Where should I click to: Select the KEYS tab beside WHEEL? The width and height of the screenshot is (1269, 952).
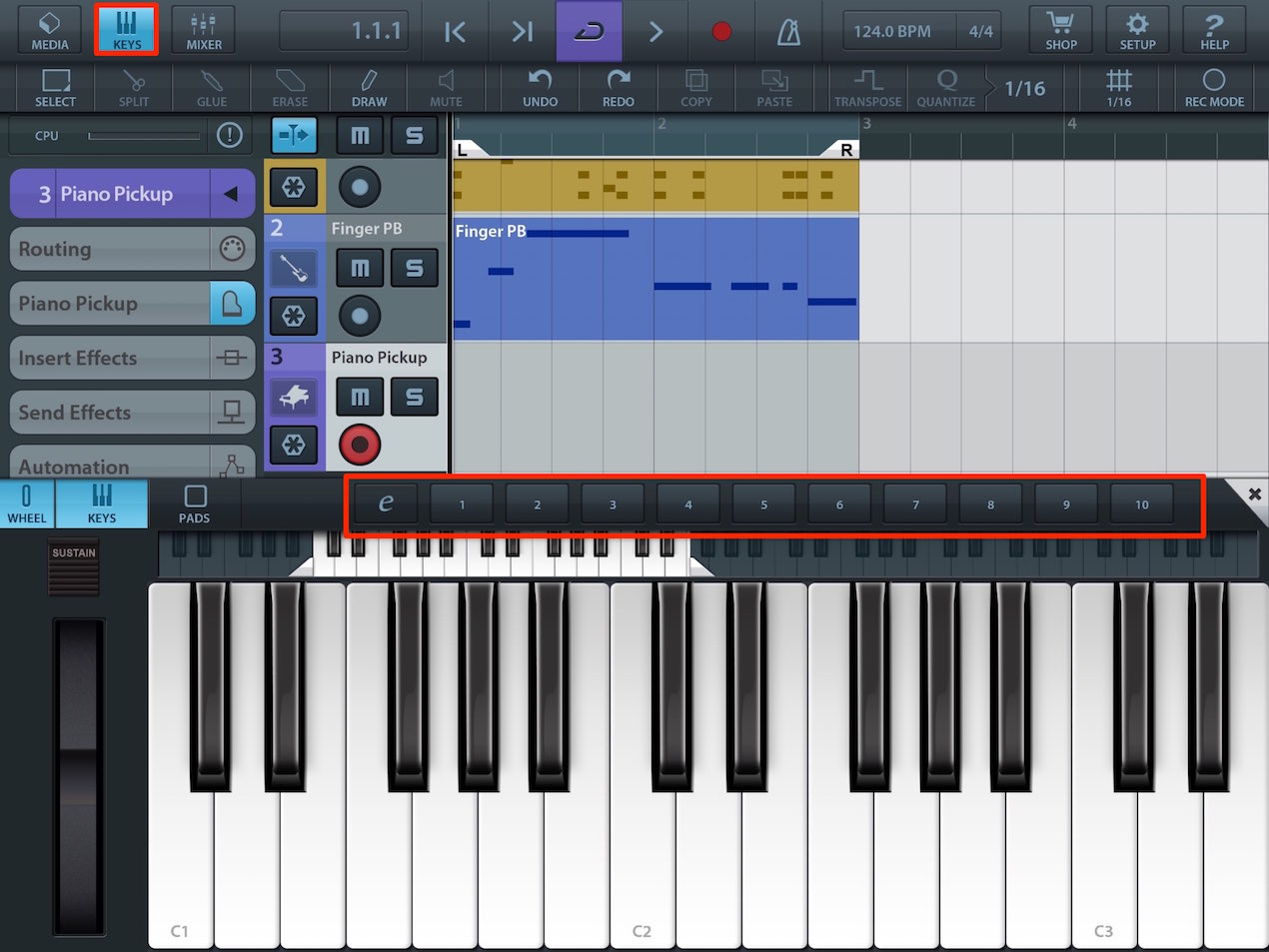pos(102,503)
